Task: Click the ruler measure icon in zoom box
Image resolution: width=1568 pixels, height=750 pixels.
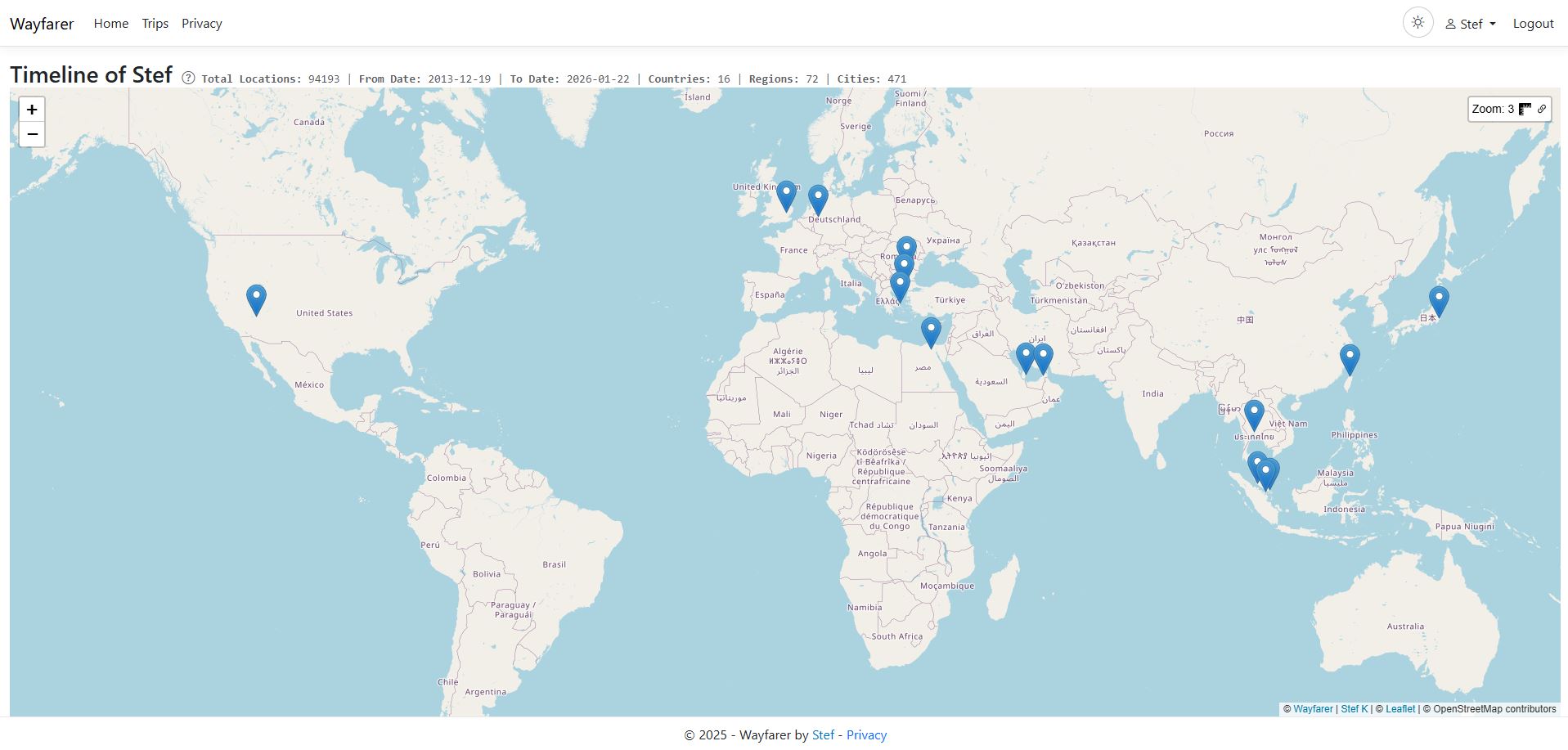Action: (x=1525, y=109)
